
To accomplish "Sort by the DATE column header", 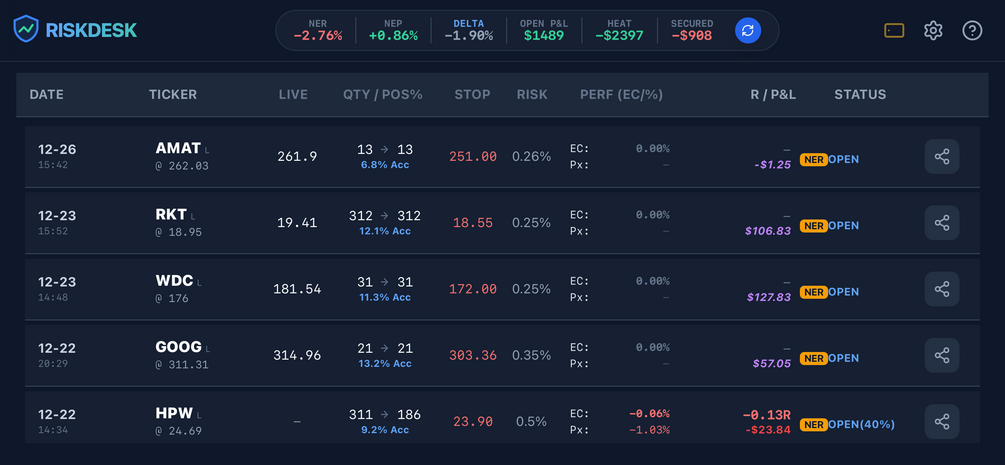I will point(46,95).
